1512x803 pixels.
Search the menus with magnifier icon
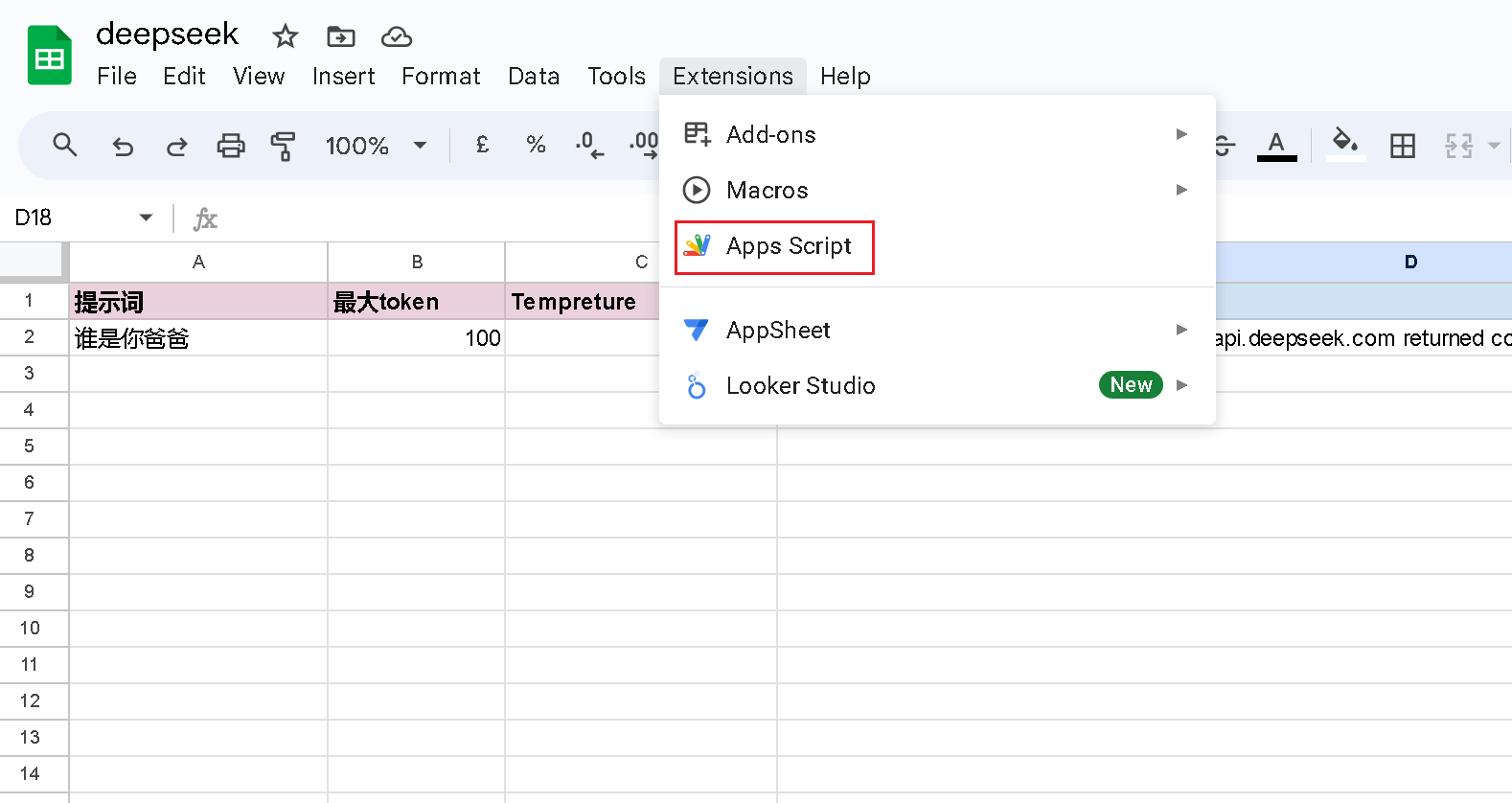(x=64, y=146)
